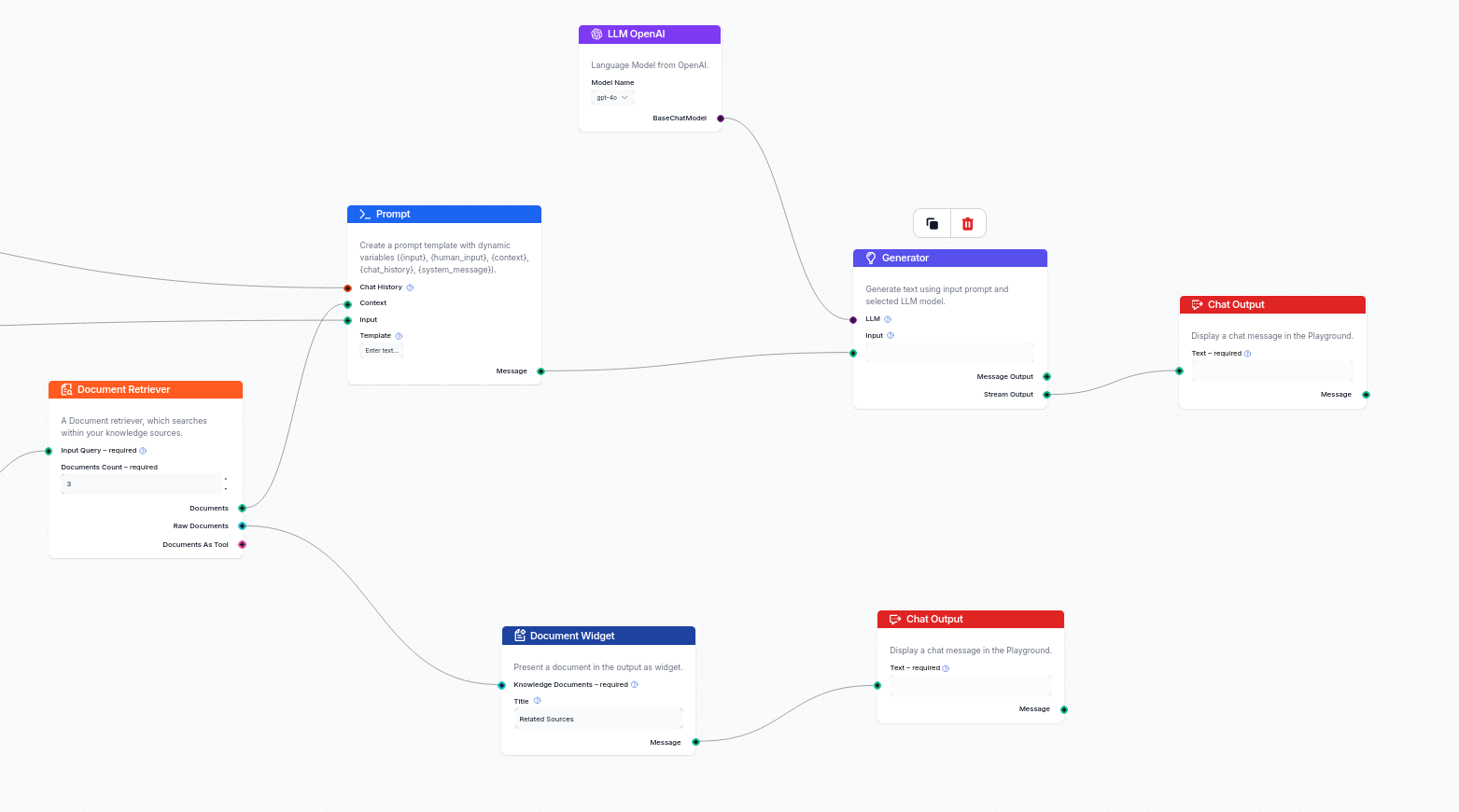The image size is (1459, 812).
Task: Click the BaseChatModel output port on LLM OpenAI
Action: [x=720, y=118]
